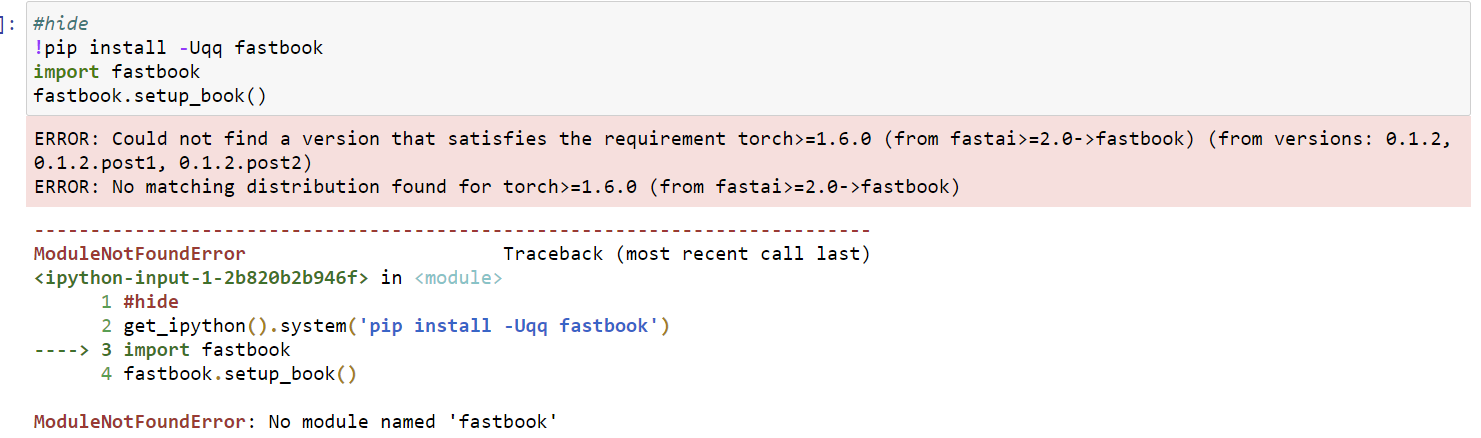This screenshot has width=1481, height=438.
Task: Click the import fastbook line in code cell
Action: (x=116, y=72)
